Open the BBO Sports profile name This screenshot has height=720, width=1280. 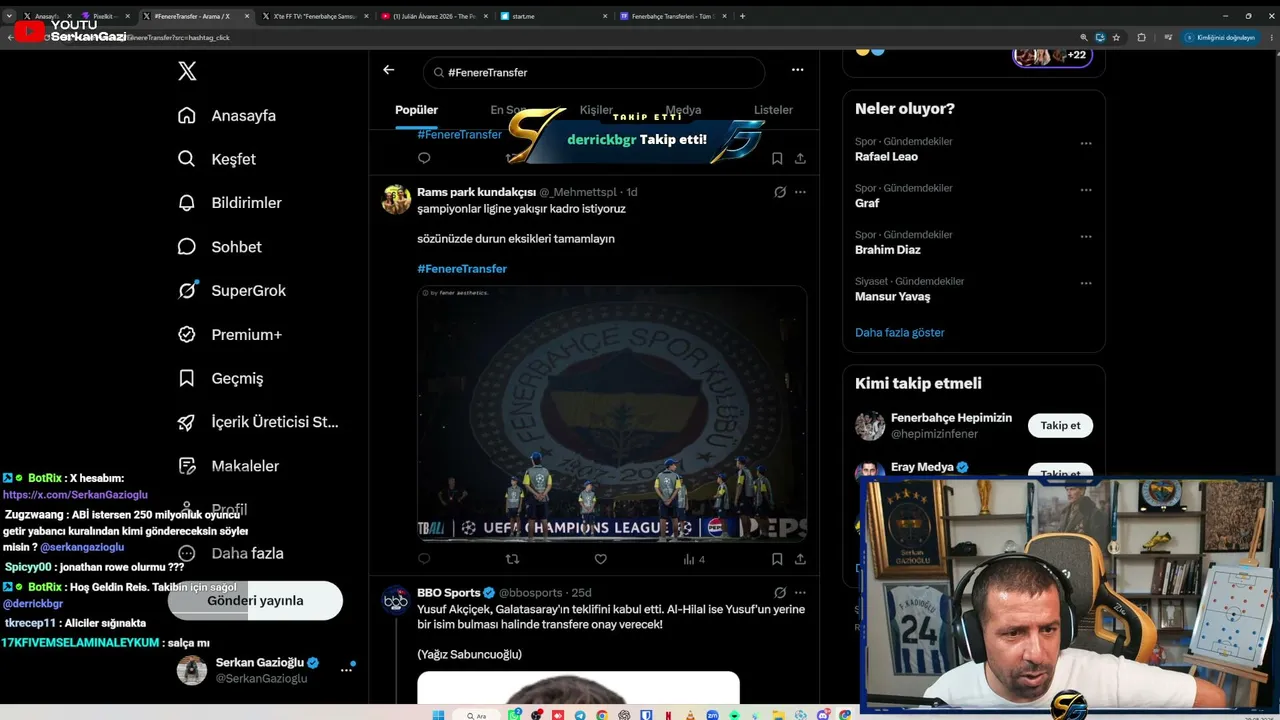tap(449, 593)
